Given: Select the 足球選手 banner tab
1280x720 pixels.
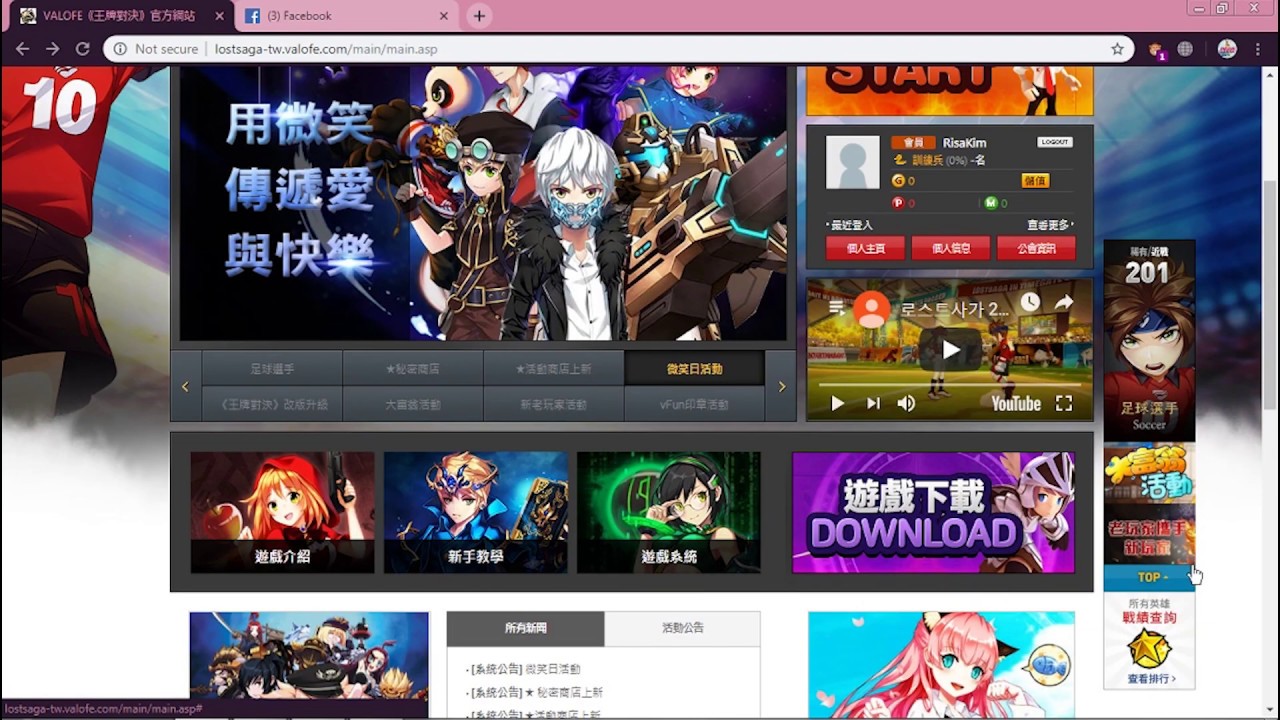Looking at the screenshot, I should coord(272,368).
